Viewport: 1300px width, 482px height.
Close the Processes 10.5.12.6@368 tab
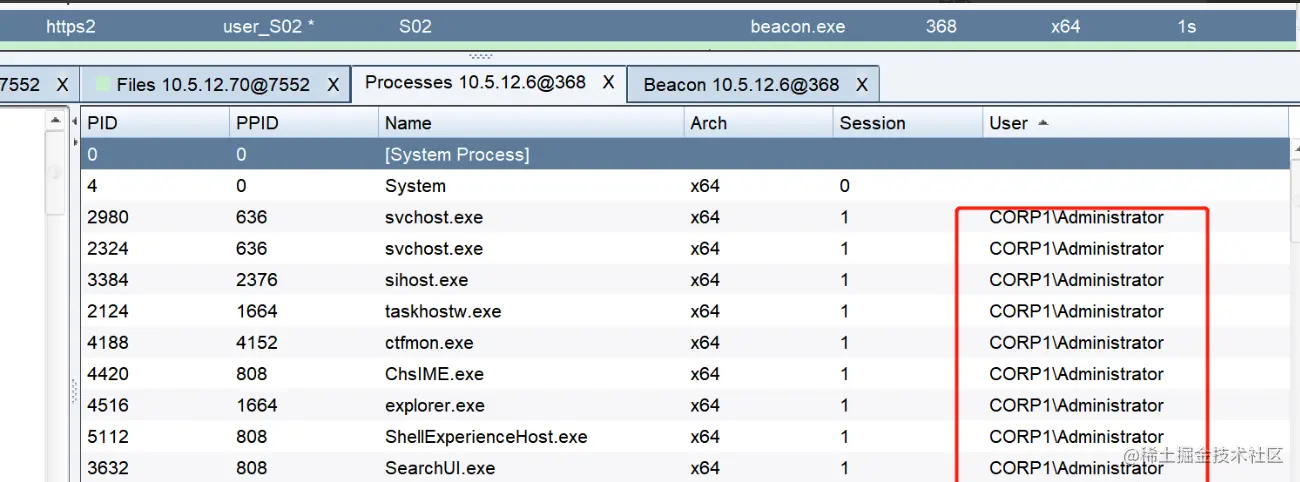[x=608, y=83]
